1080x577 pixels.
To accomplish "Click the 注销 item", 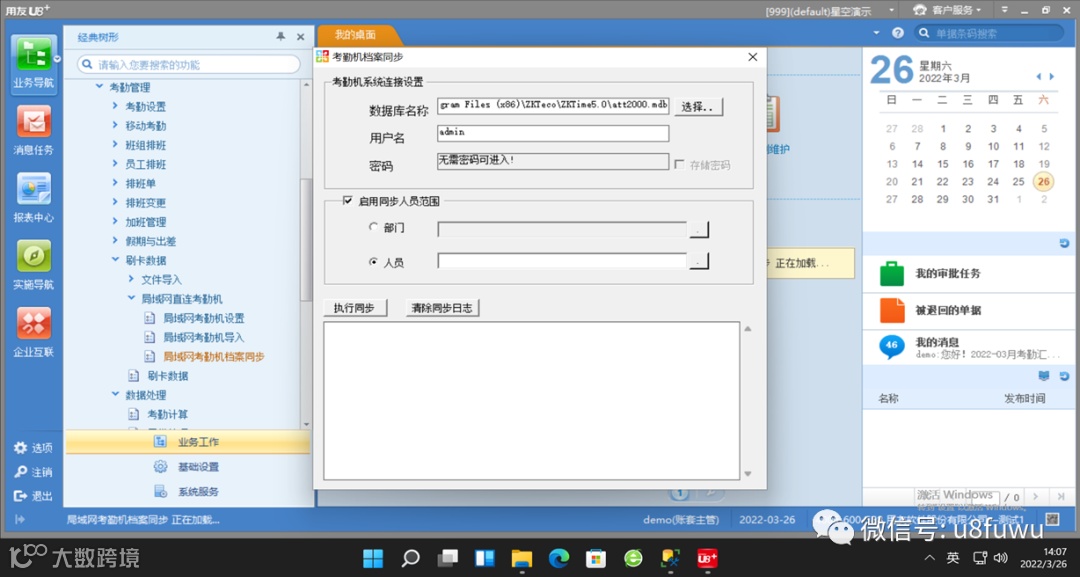I will pyautogui.click(x=33, y=472).
